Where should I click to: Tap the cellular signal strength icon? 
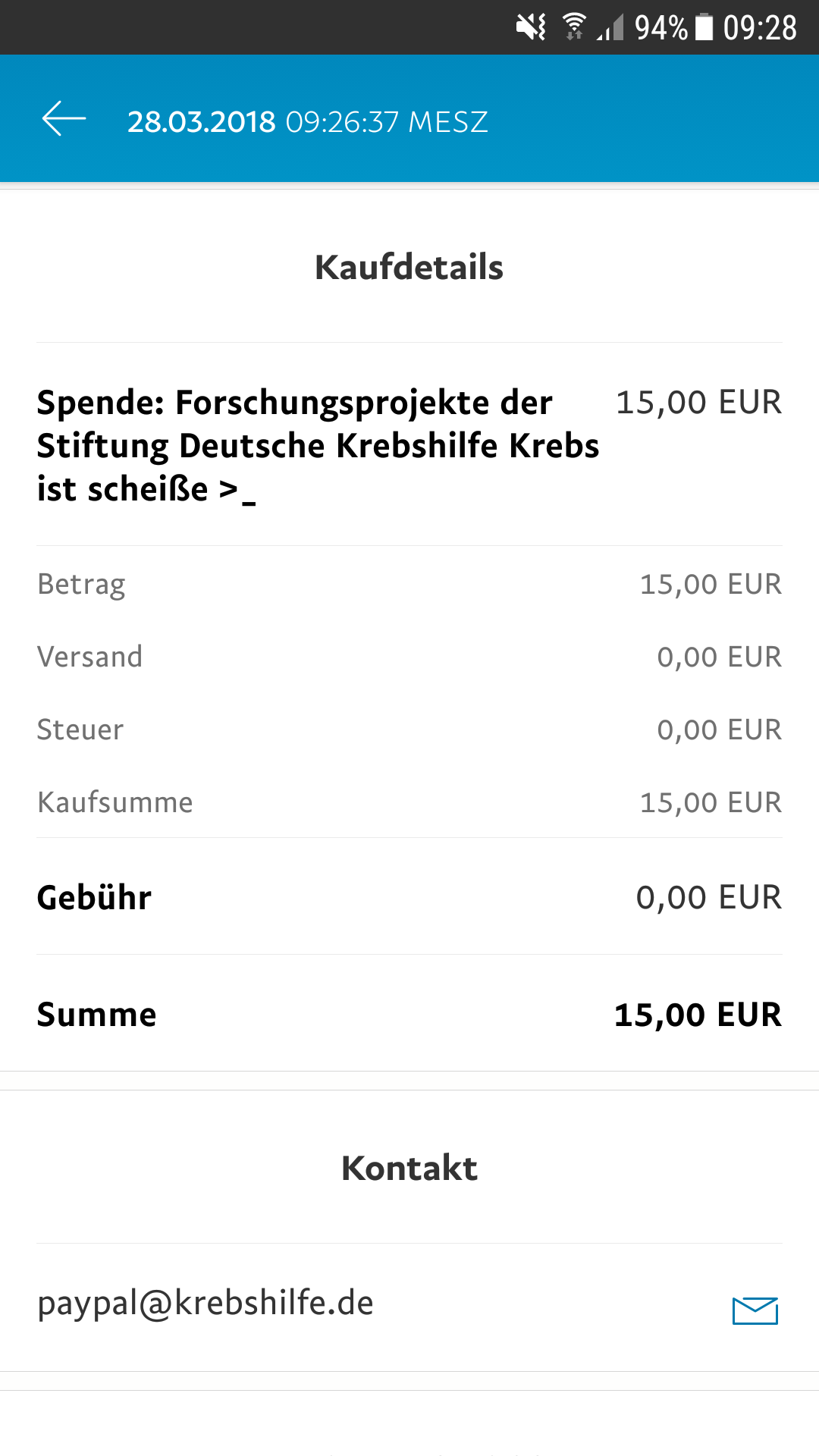[610, 27]
